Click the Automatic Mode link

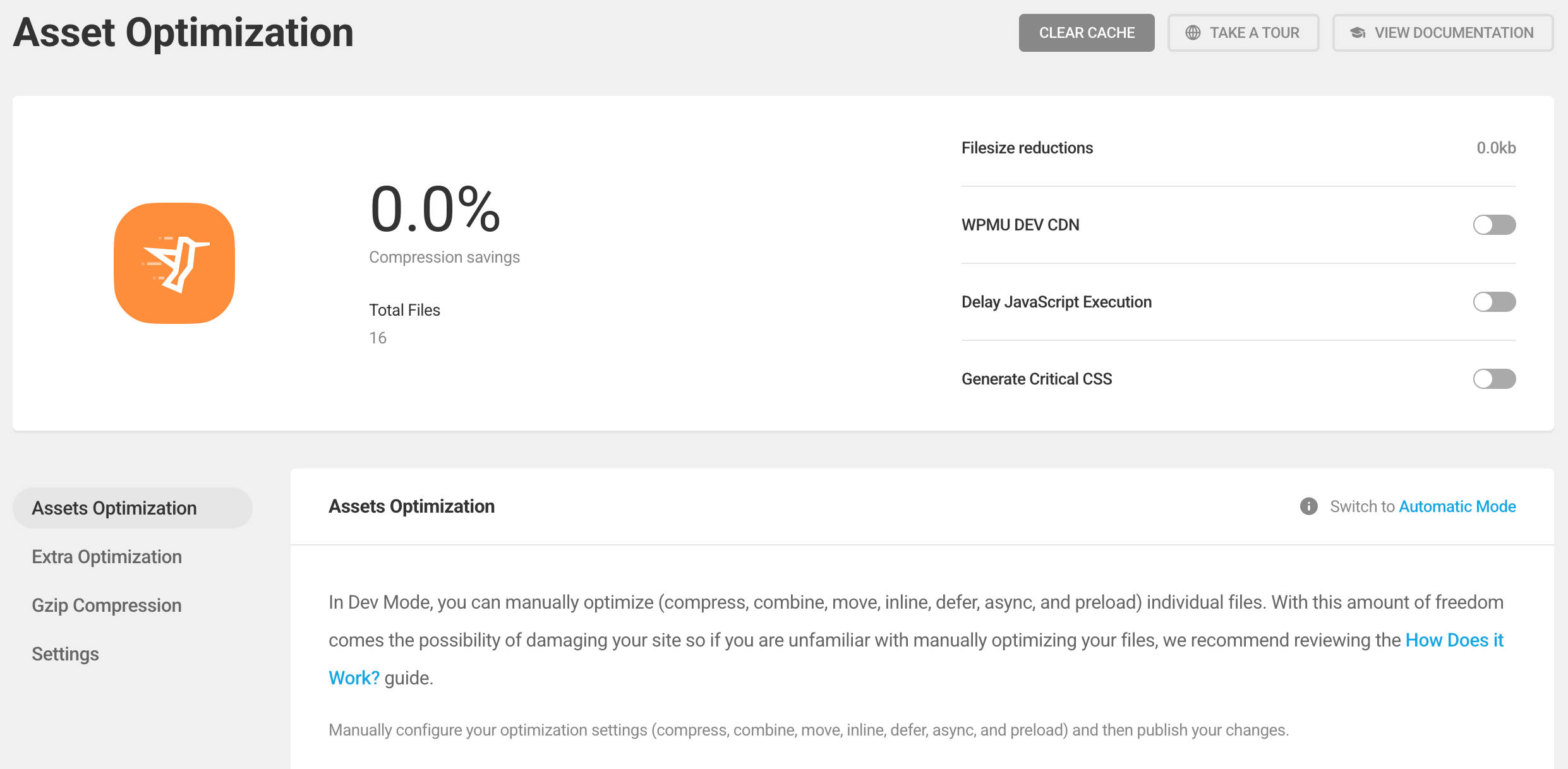(x=1457, y=506)
